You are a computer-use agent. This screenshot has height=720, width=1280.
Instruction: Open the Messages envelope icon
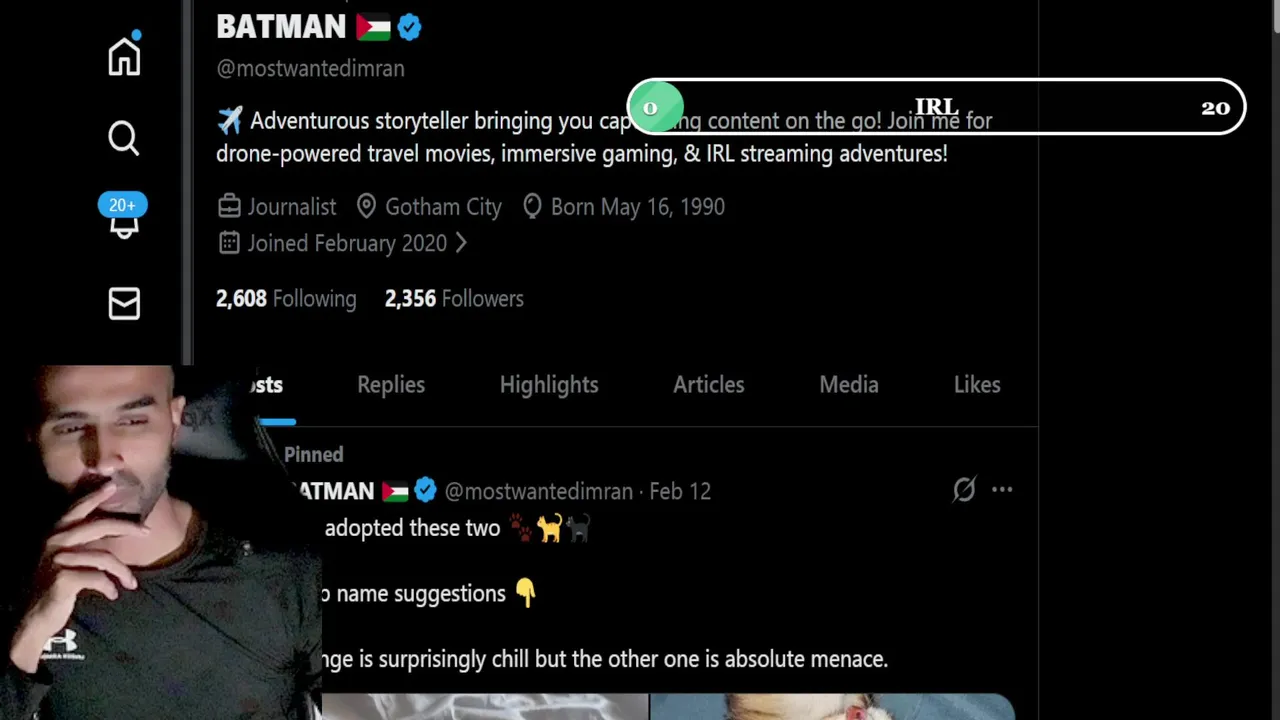(124, 304)
